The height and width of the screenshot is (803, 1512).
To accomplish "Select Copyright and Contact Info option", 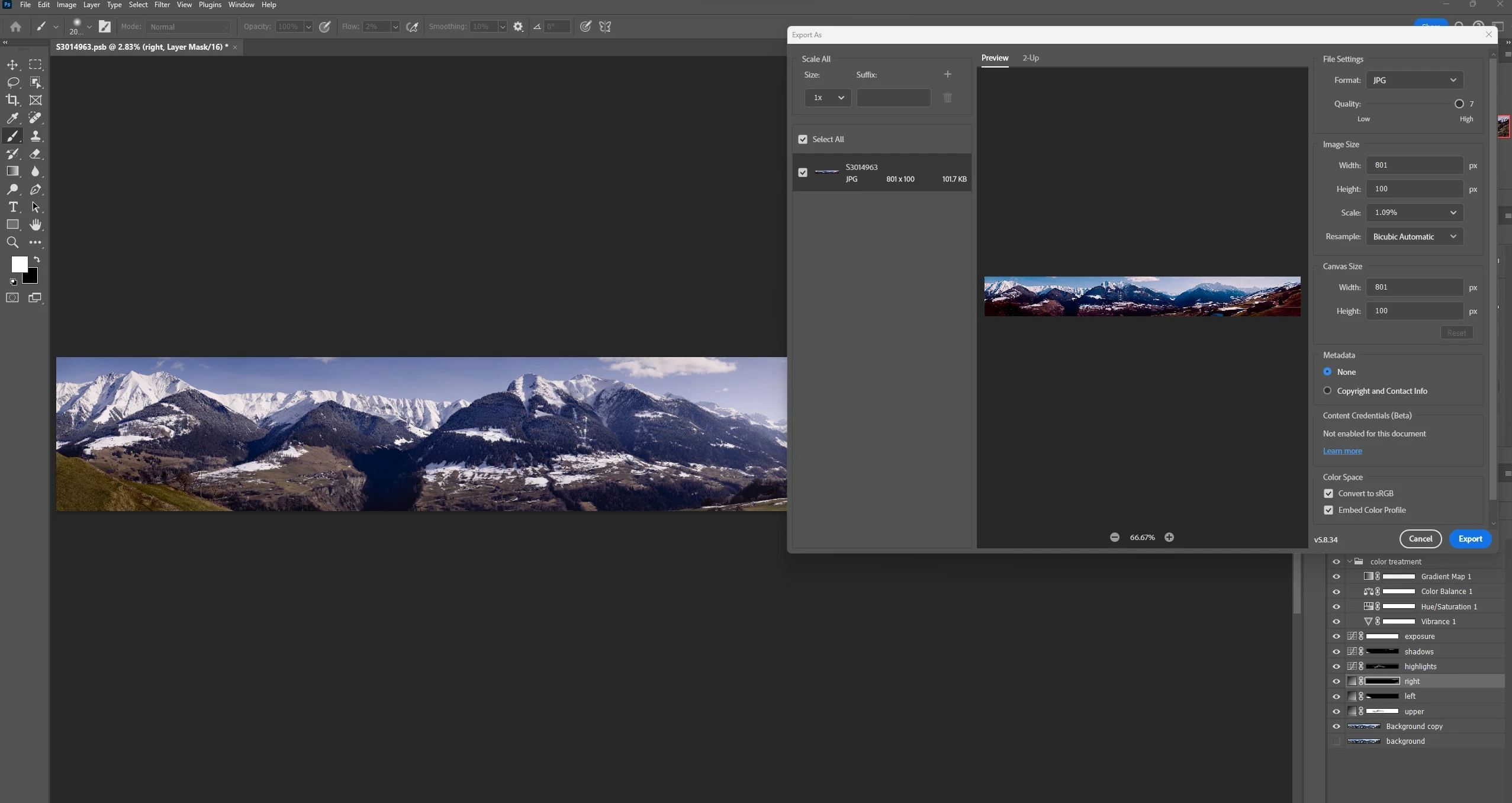I will point(1327,390).
